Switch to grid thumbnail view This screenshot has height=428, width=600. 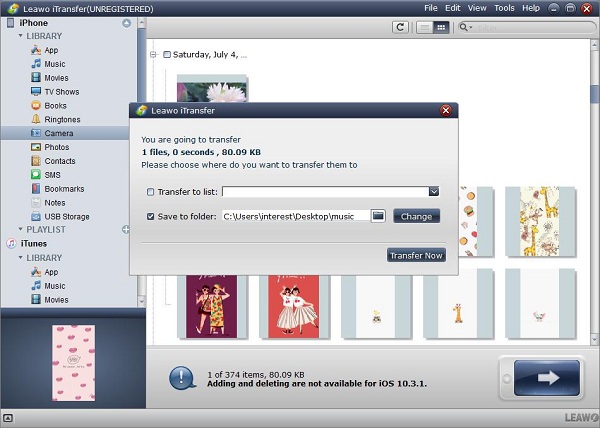(x=440, y=27)
